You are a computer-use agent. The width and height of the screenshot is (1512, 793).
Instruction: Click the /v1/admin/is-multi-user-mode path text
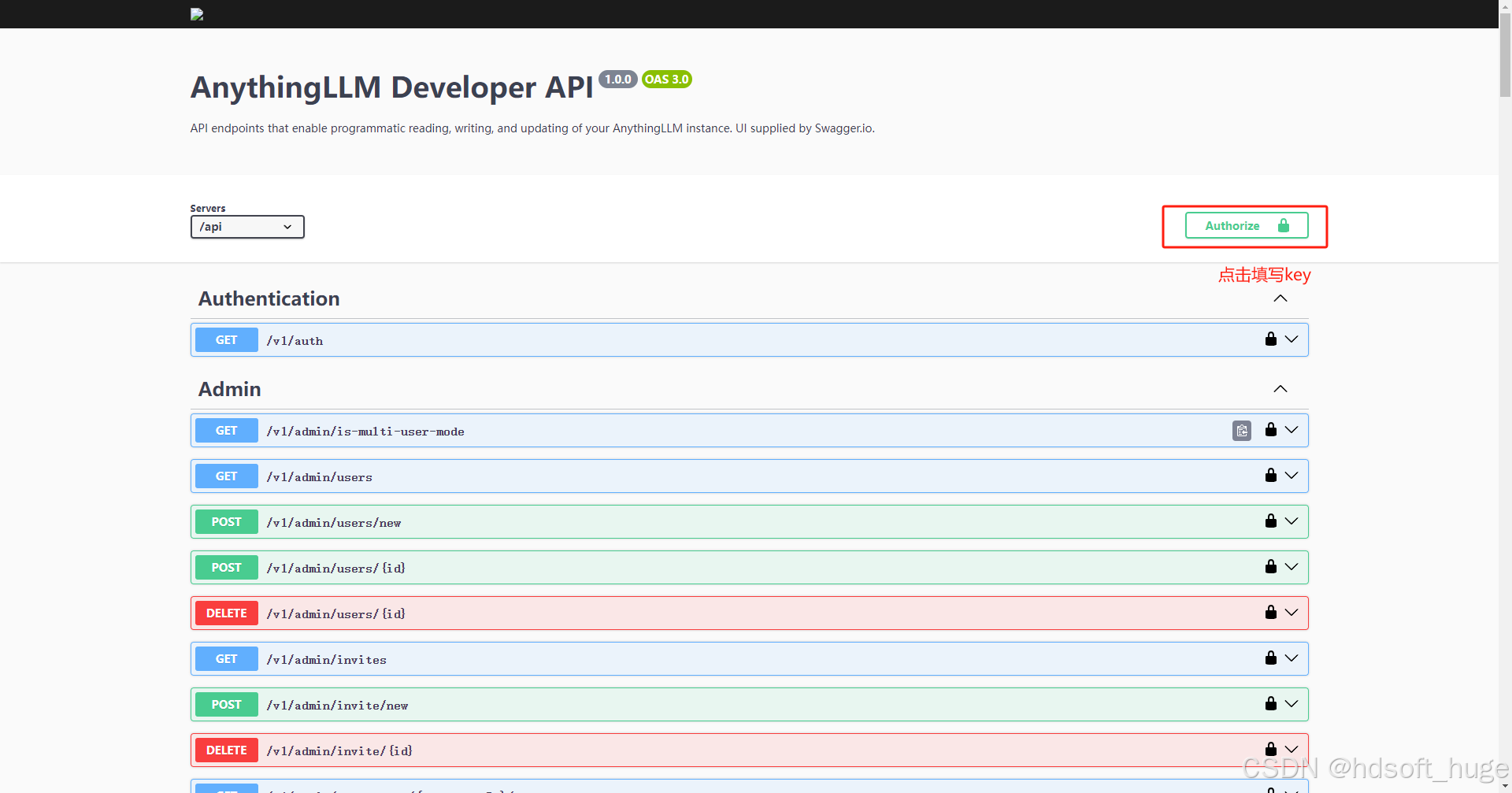click(365, 432)
